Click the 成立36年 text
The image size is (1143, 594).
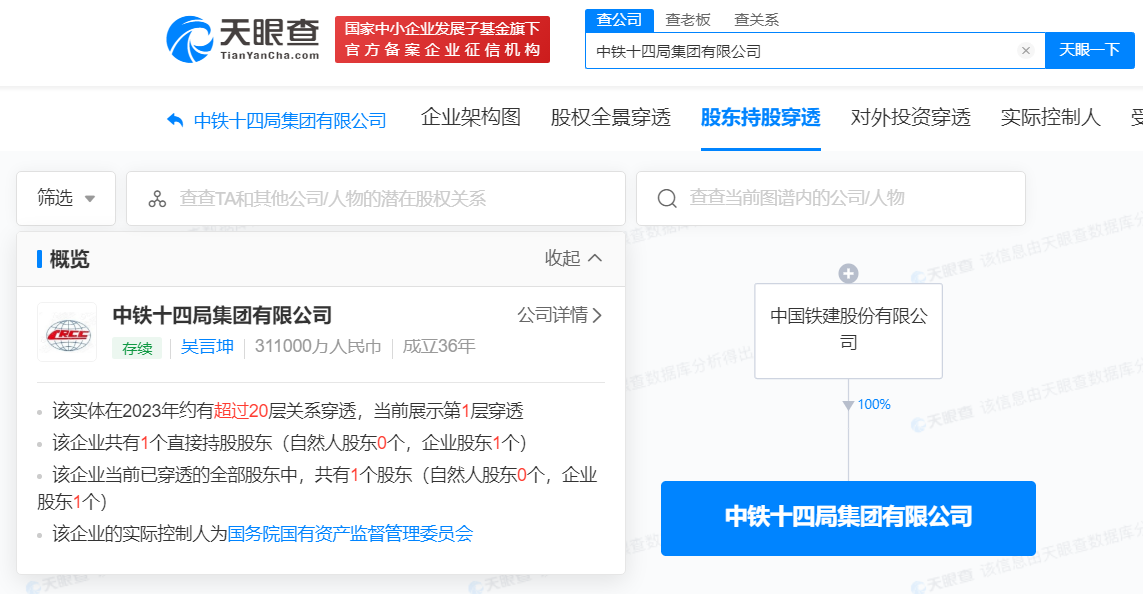pyautogui.click(x=439, y=346)
